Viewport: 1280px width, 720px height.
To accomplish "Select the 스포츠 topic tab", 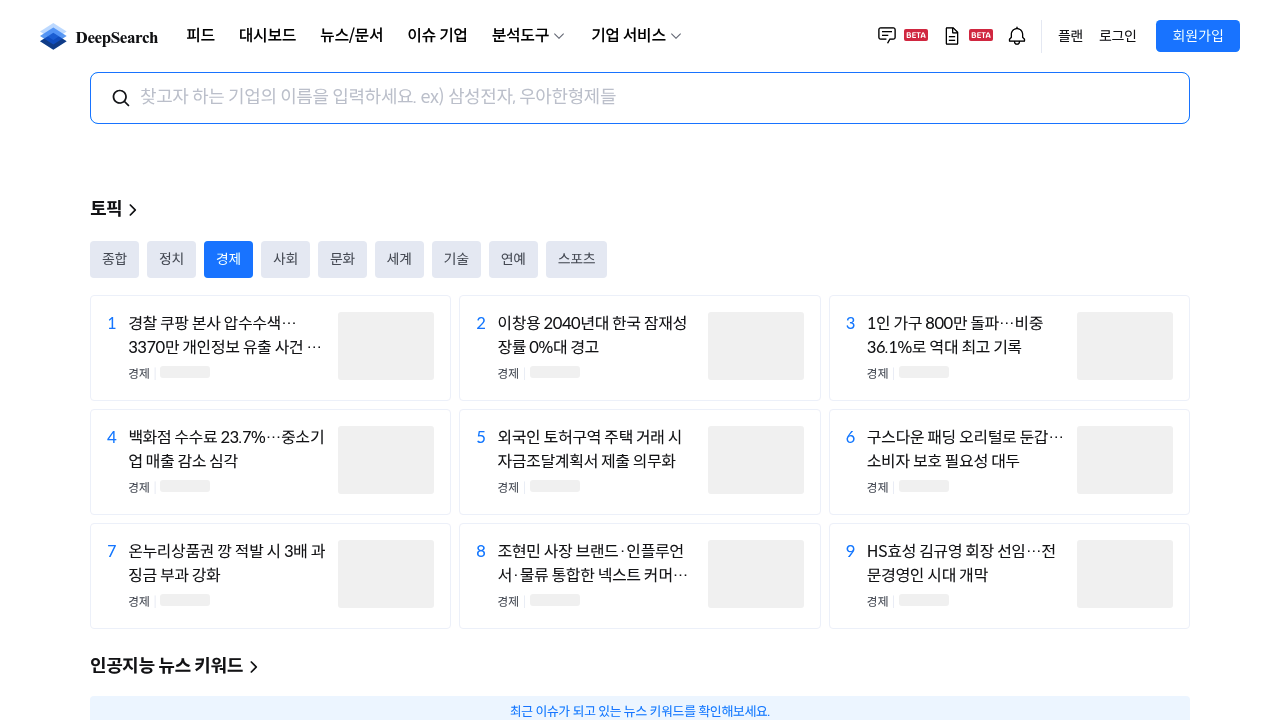I will [x=576, y=259].
